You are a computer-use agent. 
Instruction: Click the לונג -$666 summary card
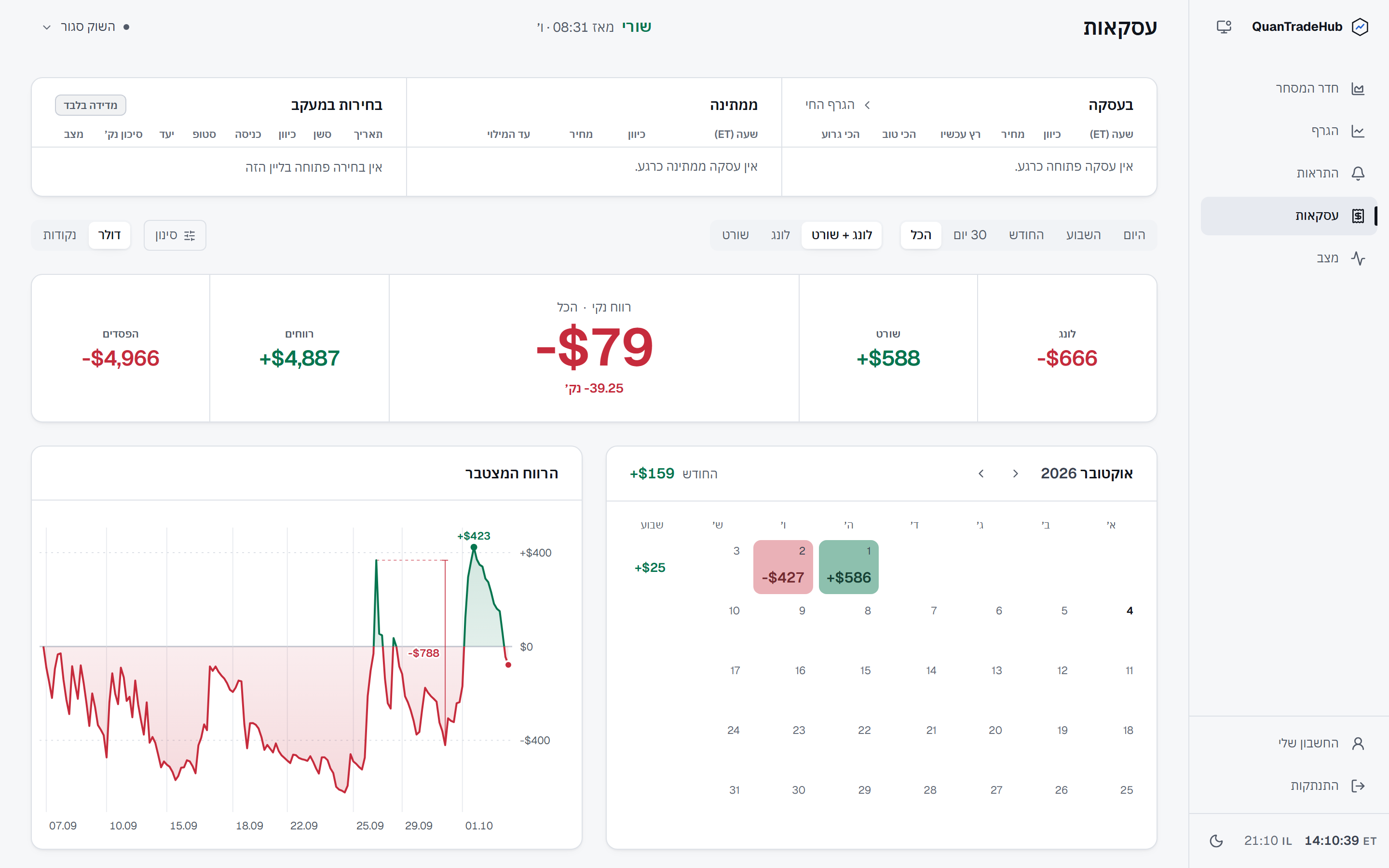click(1067, 349)
